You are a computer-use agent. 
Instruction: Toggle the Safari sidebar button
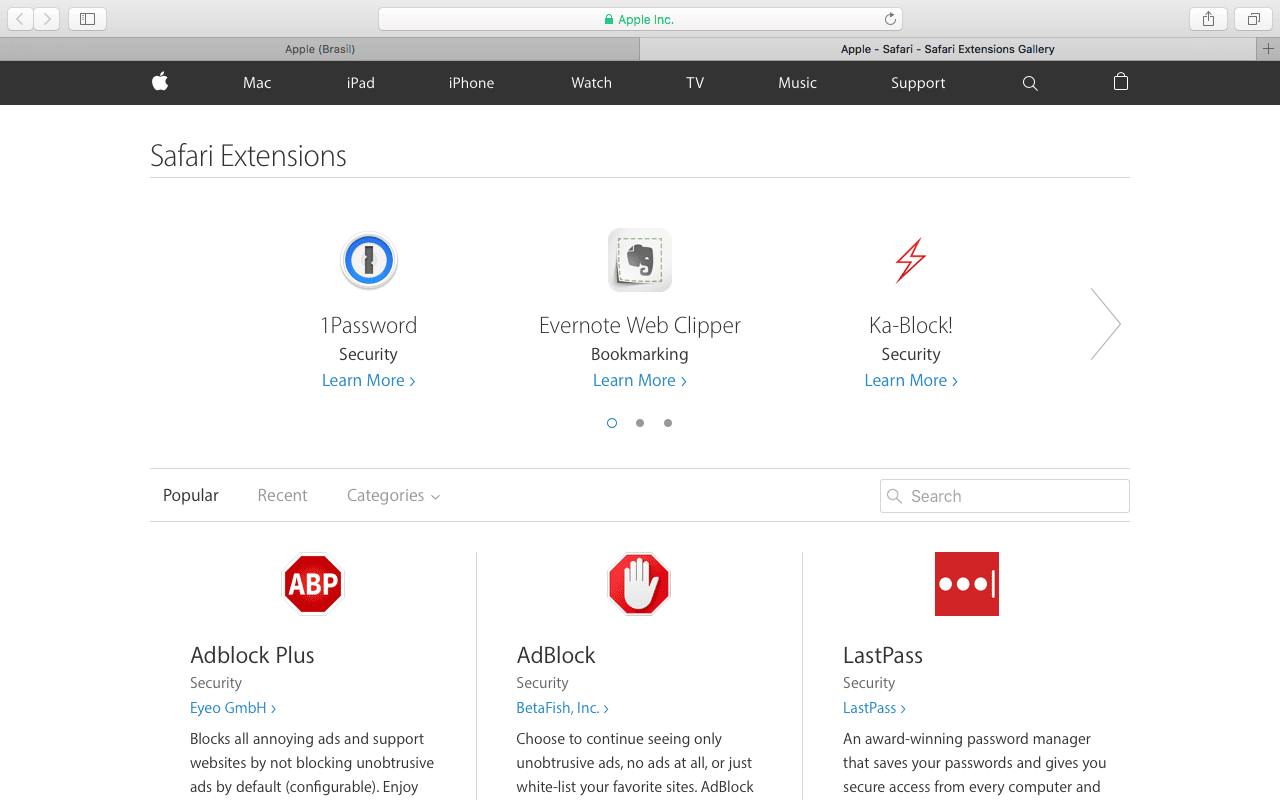point(87,18)
